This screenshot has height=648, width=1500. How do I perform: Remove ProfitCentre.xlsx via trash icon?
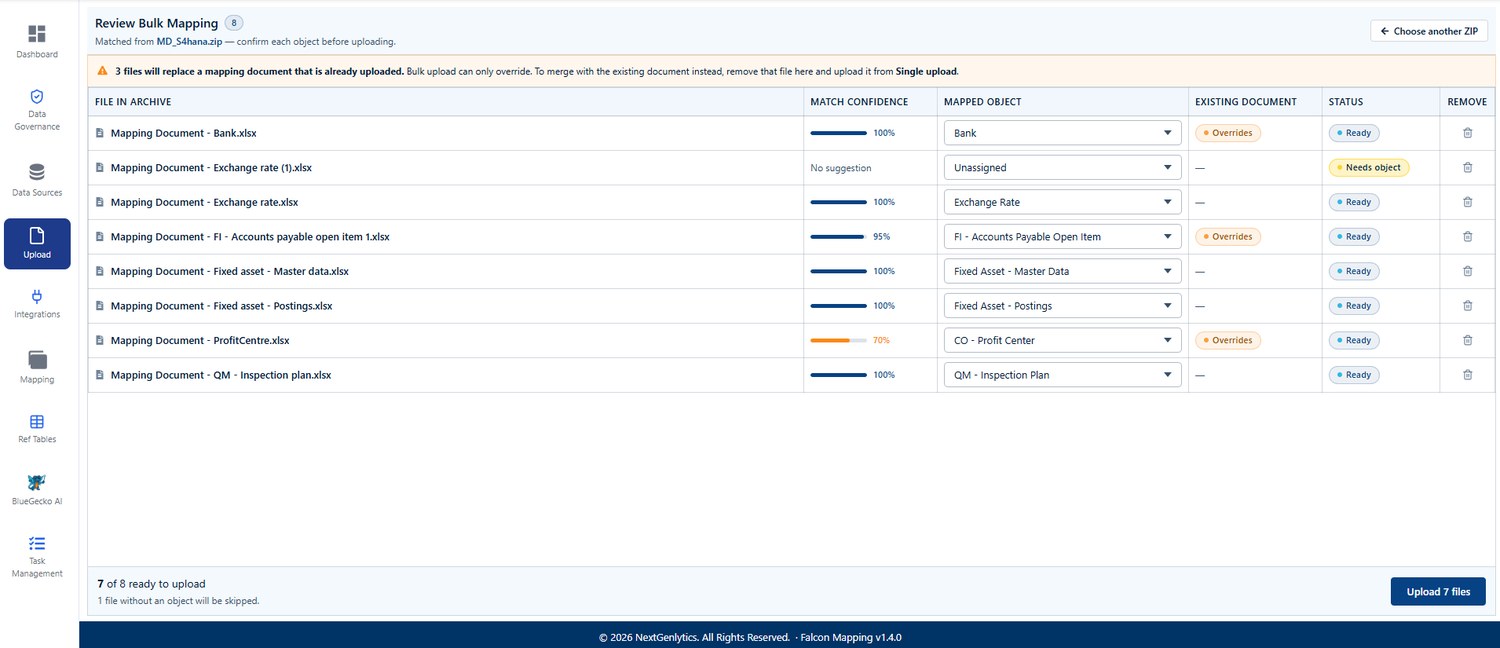1467,340
